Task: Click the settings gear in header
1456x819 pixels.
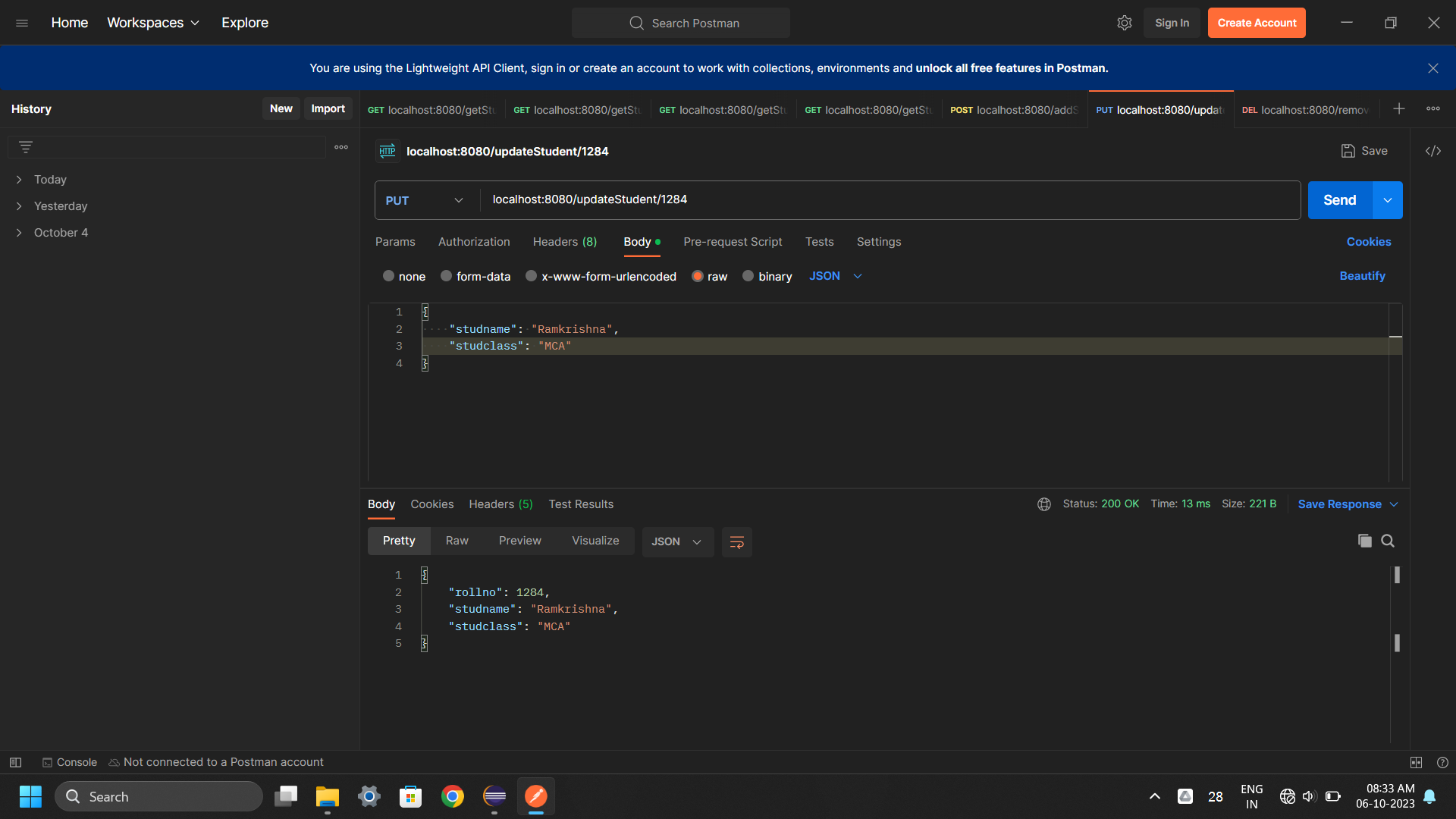Action: point(1124,23)
